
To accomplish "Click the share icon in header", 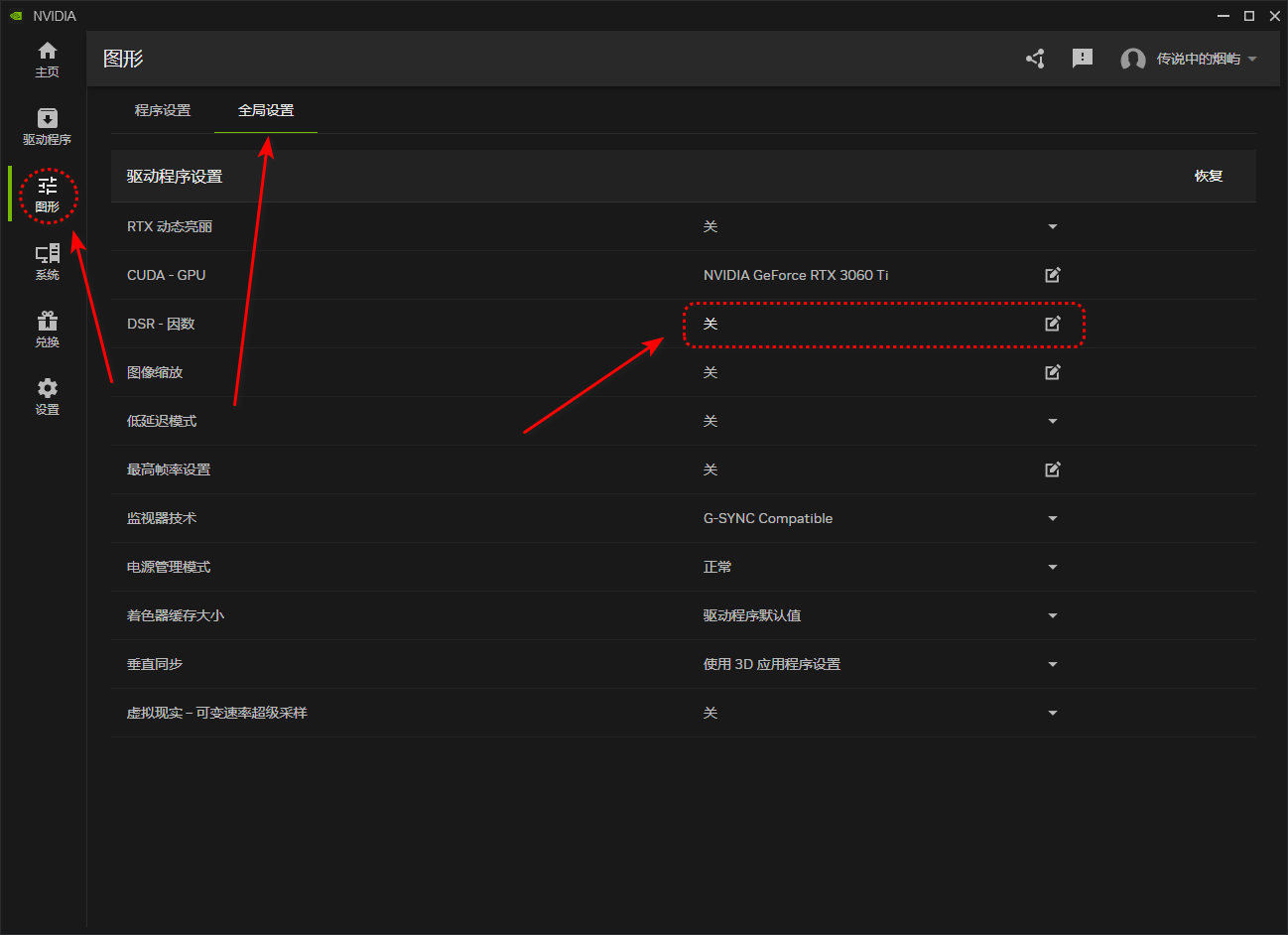I will click(x=1035, y=59).
